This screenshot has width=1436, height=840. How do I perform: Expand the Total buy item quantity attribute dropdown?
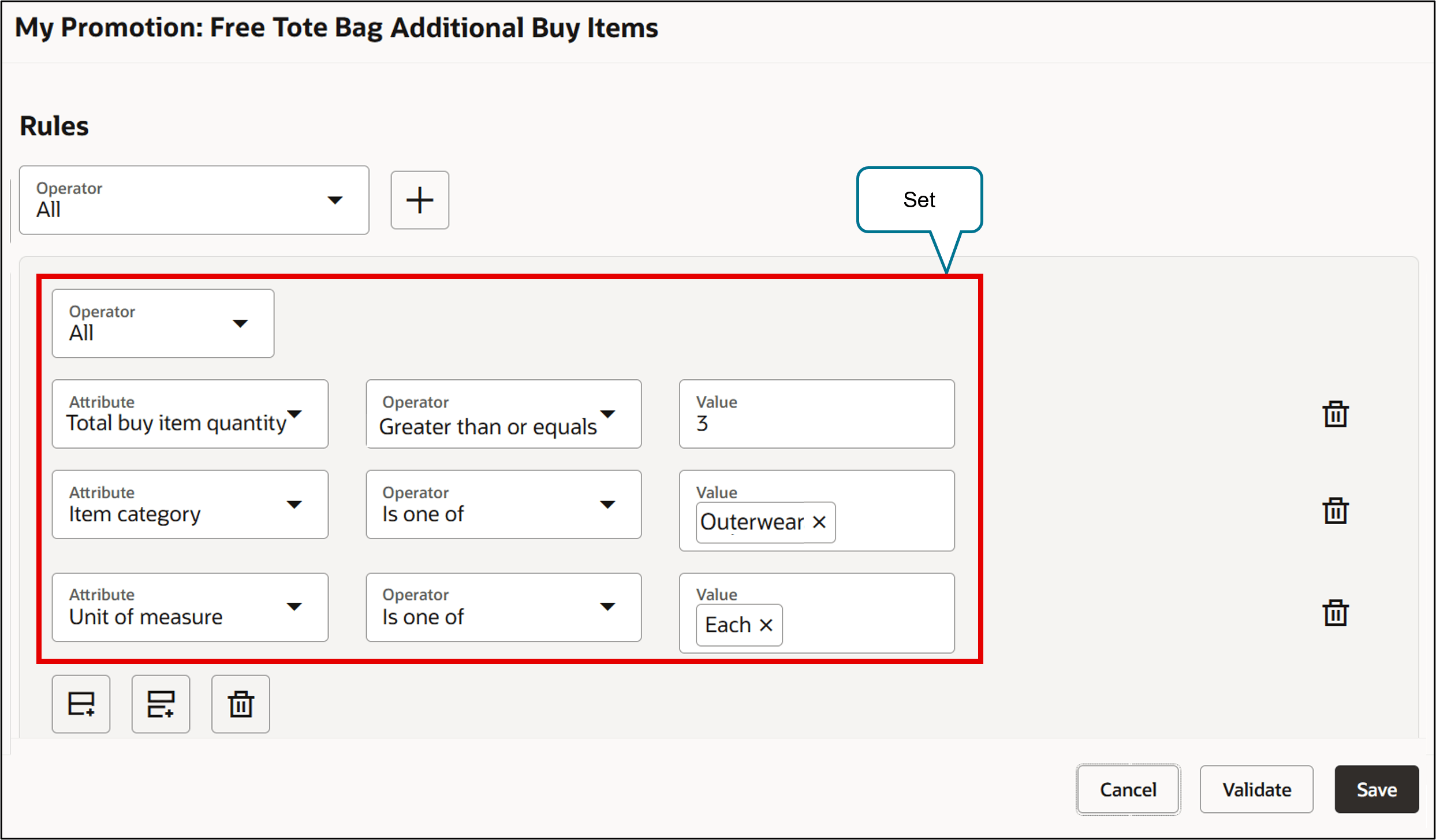(x=190, y=414)
